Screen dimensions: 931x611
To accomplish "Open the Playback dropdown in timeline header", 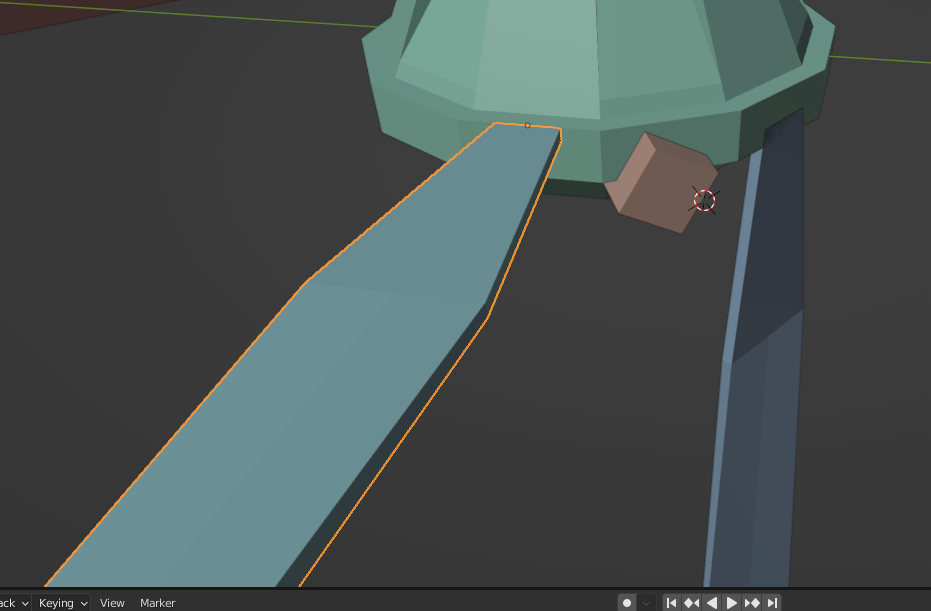I will (14, 603).
